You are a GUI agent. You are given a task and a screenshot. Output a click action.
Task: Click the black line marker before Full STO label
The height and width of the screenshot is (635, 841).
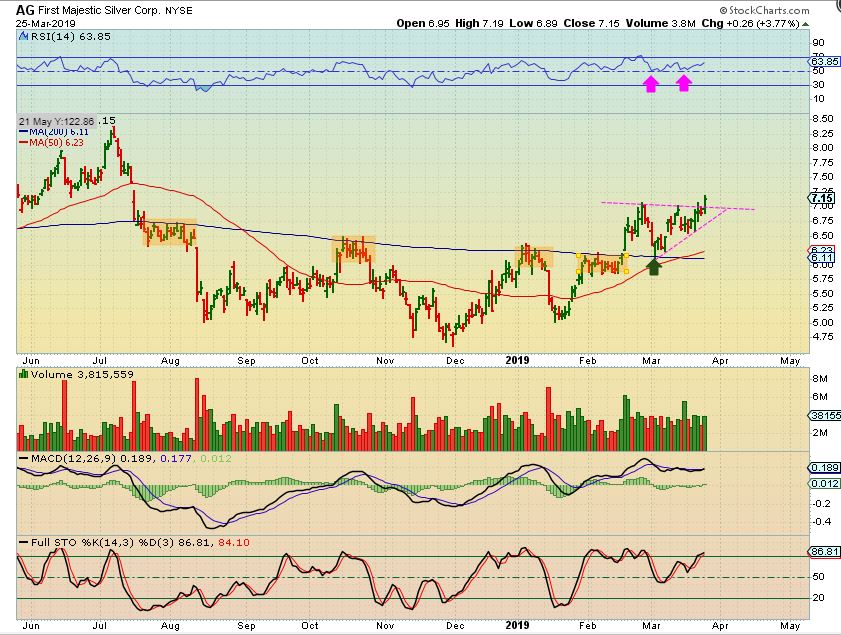pyautogui.click(x=24, y=542)
